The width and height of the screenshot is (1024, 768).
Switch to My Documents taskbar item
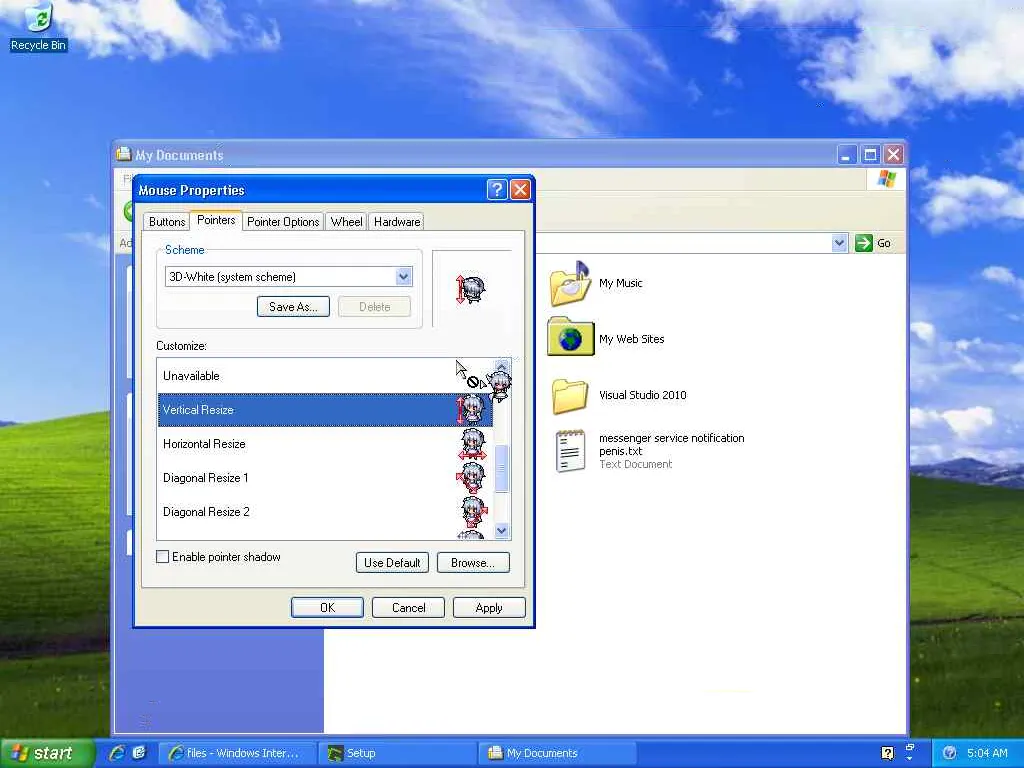557,753
